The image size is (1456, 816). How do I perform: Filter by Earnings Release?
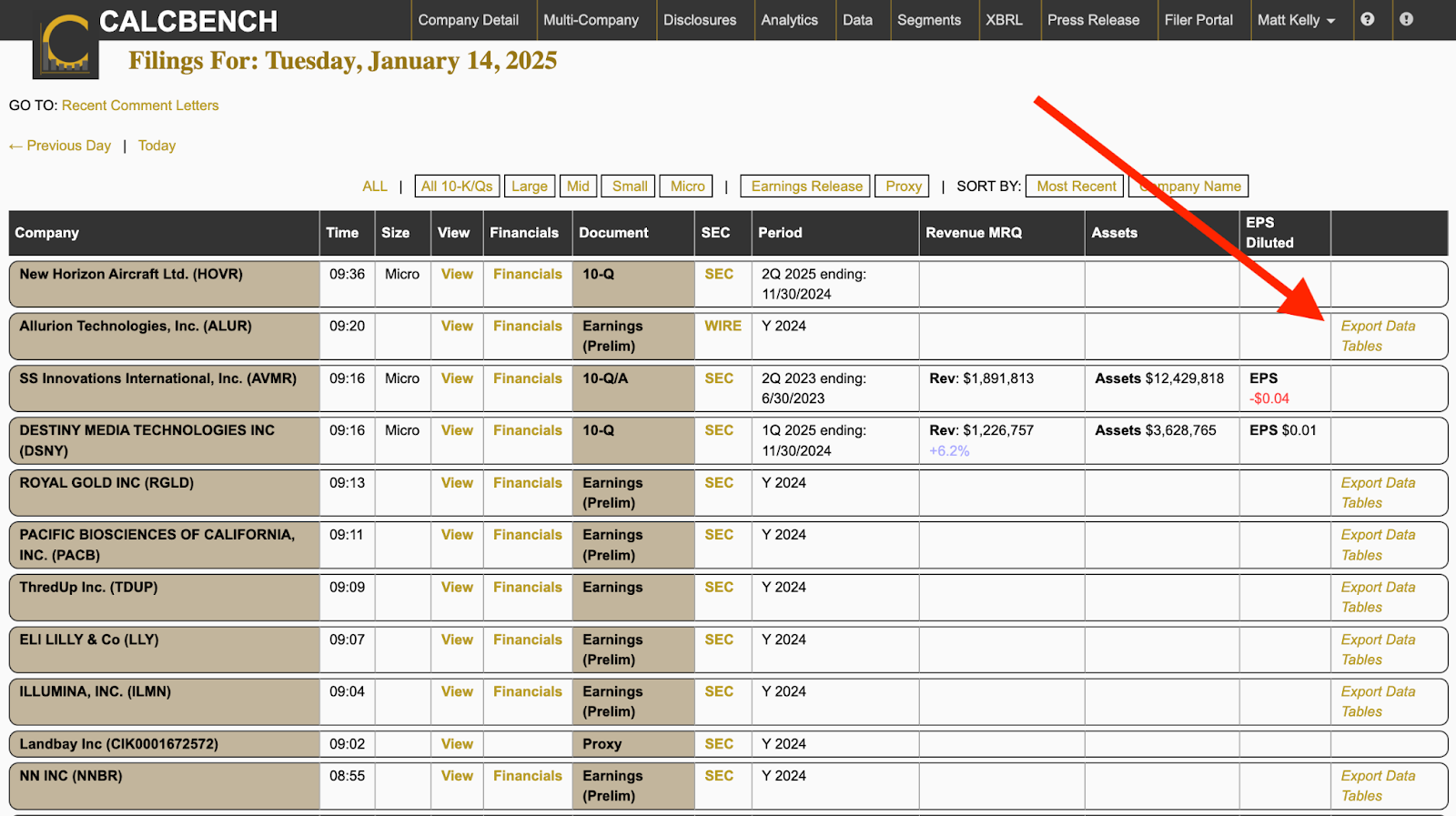(806, 186)
